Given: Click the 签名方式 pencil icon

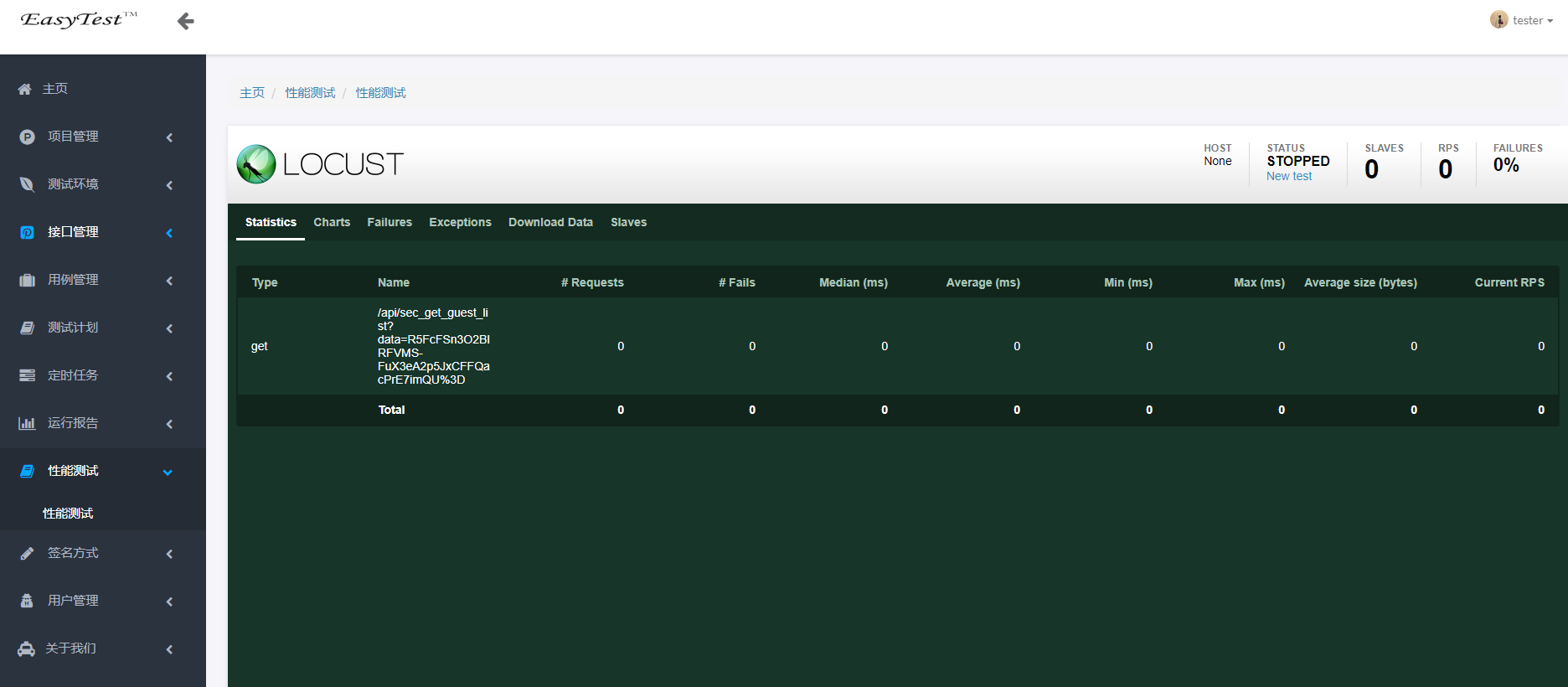Looking at the screenshot, I should pos(28,553).
